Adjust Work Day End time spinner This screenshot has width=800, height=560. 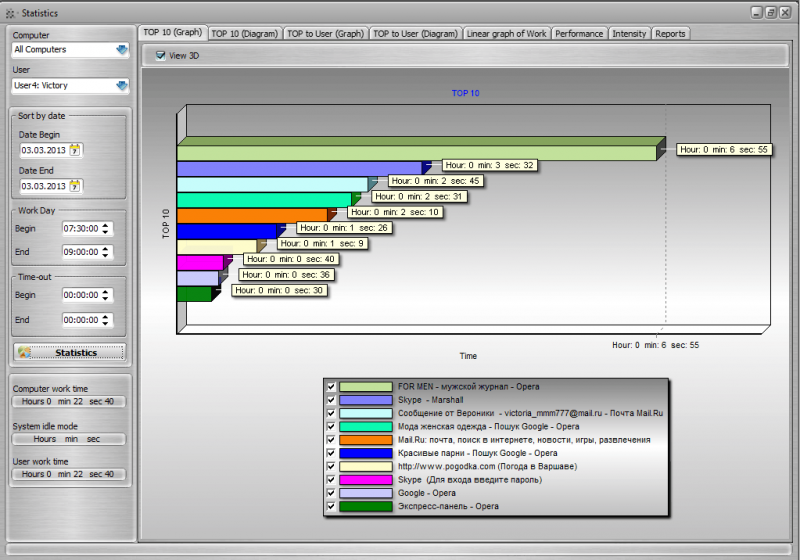pos(105,252)
